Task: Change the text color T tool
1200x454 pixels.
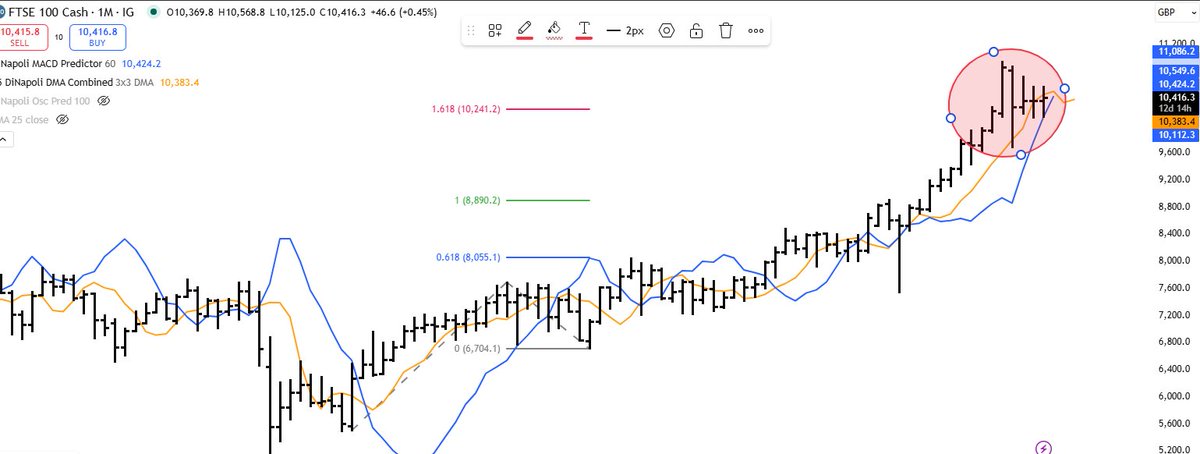Action: click(584, 31)
